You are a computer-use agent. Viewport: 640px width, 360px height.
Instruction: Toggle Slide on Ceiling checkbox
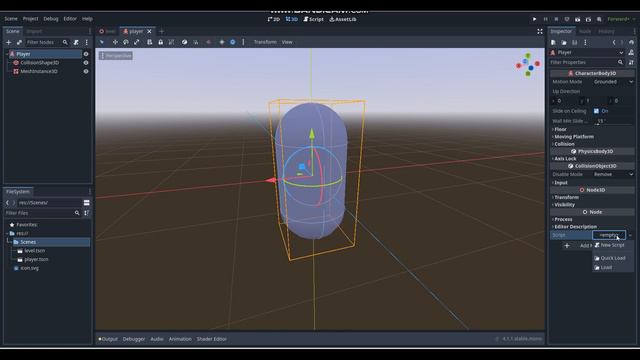point(596,111)
